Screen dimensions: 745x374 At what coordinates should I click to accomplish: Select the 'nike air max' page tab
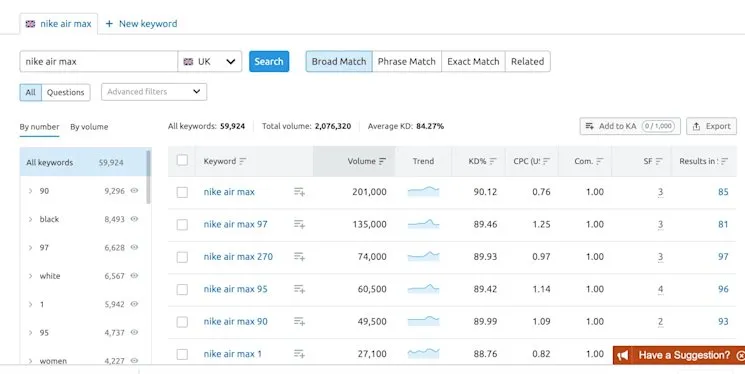point(58,24)
